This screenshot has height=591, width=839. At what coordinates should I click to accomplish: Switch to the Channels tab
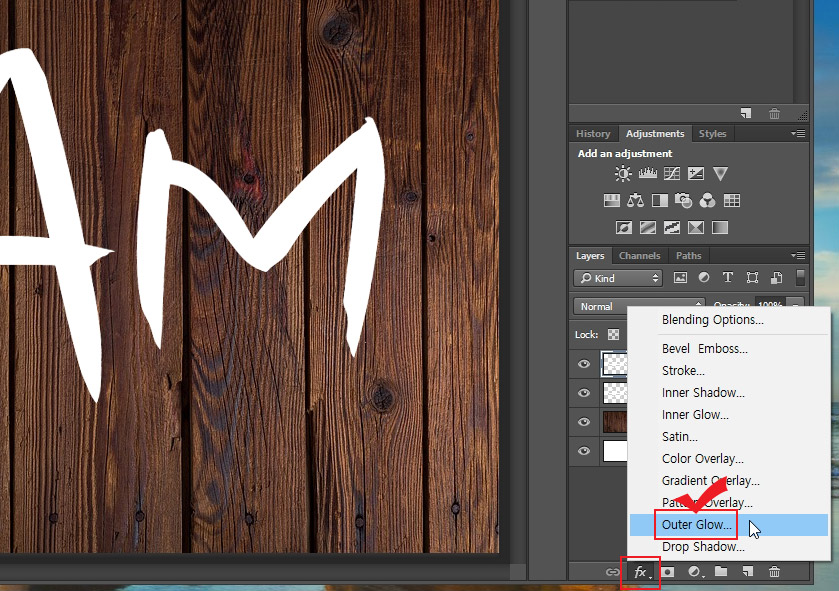[x=639, y=255]
